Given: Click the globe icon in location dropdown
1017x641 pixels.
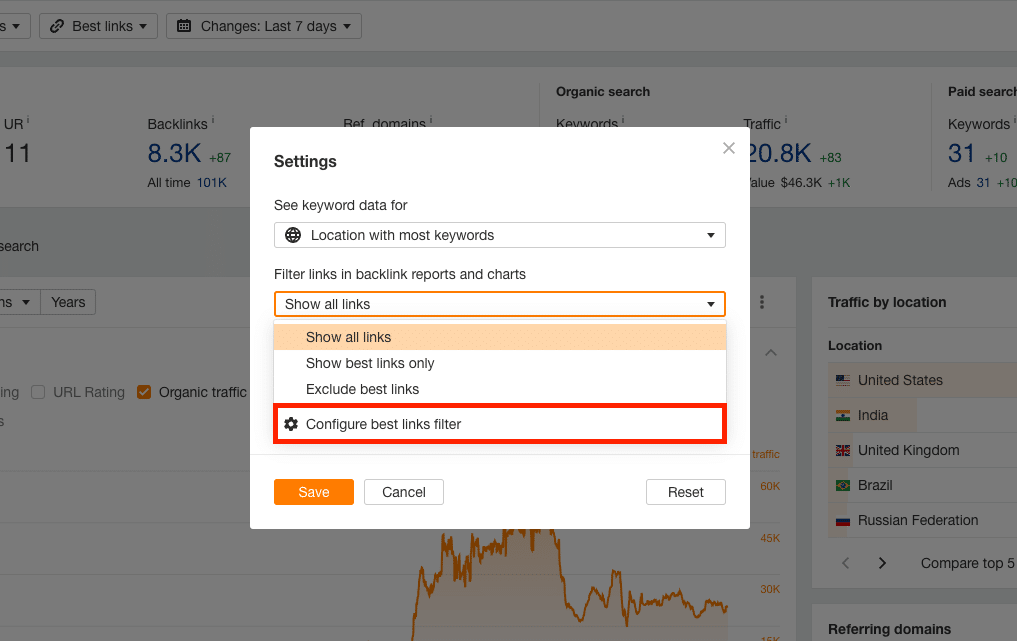Looking at the screenshot, I should pyautogui.click(x=293, y=235).
